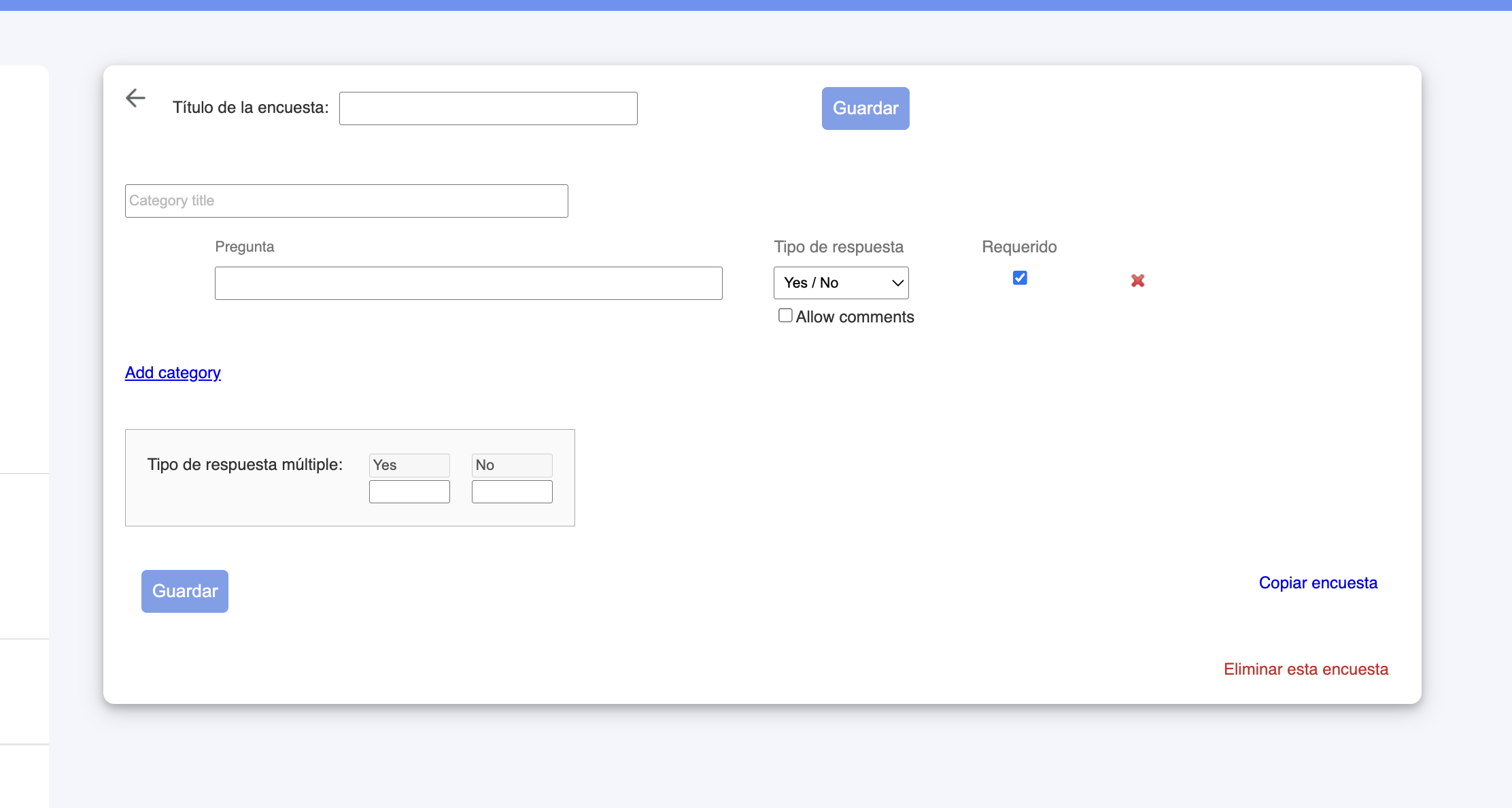Image resolution: width=1512 pixels, height=808 pixels.
Task: Click the No label field
Action: coord(511,465)
